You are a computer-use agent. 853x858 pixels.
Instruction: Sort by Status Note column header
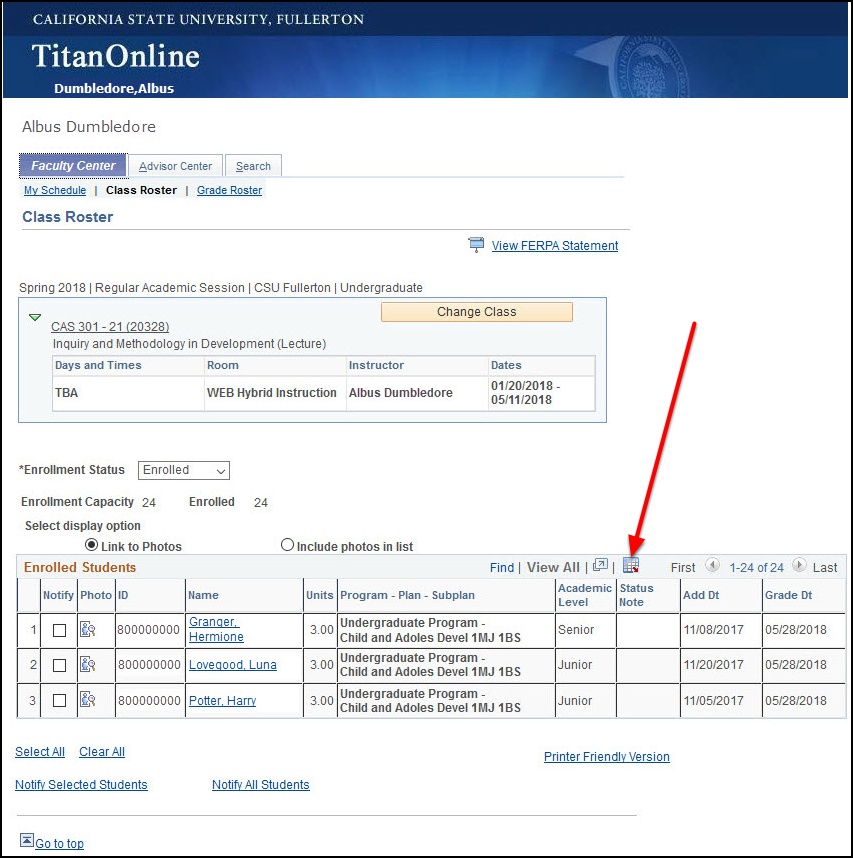pos(636,595)
